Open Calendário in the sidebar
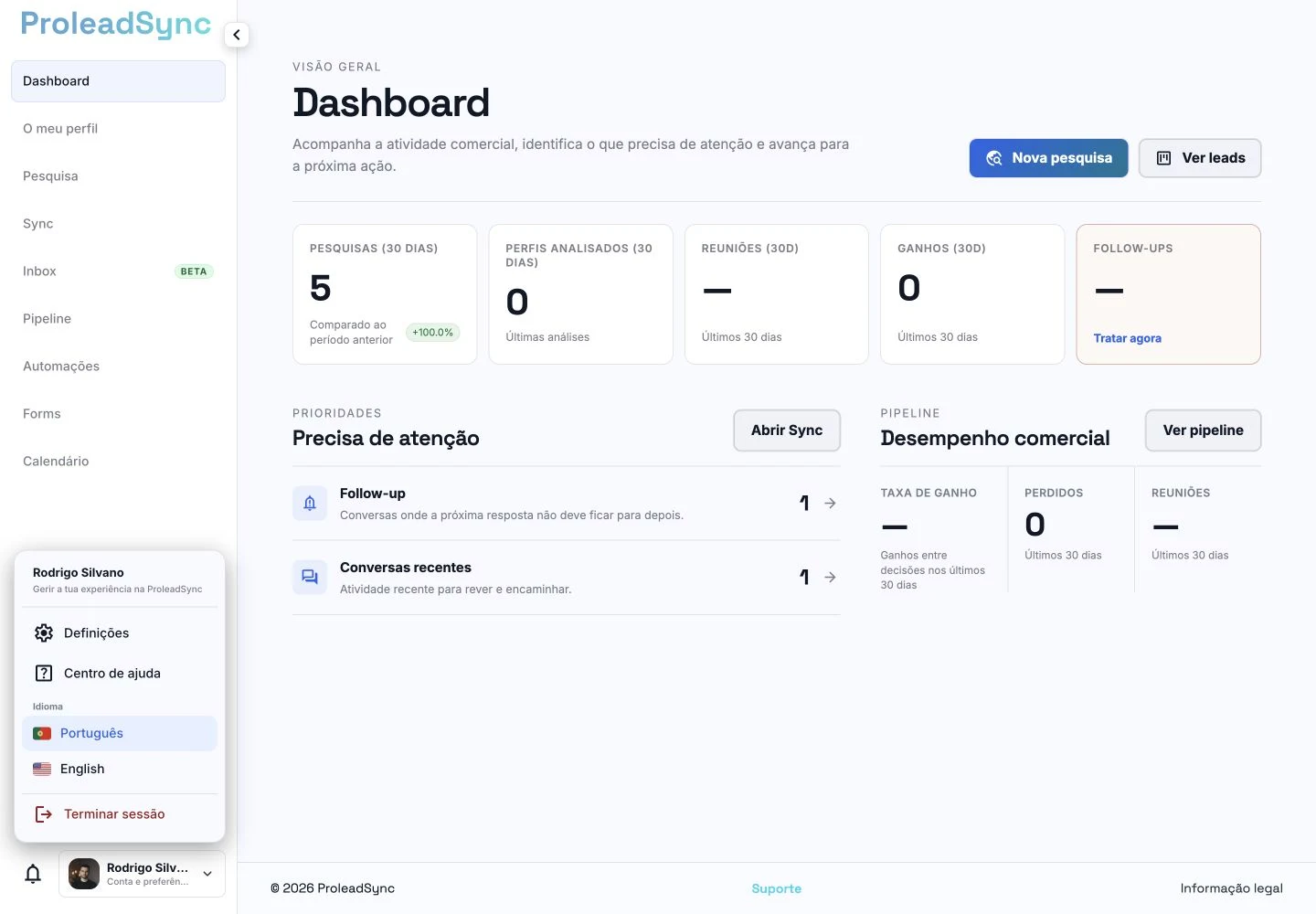Screen dimensions: 1316x914 point(118,462)
